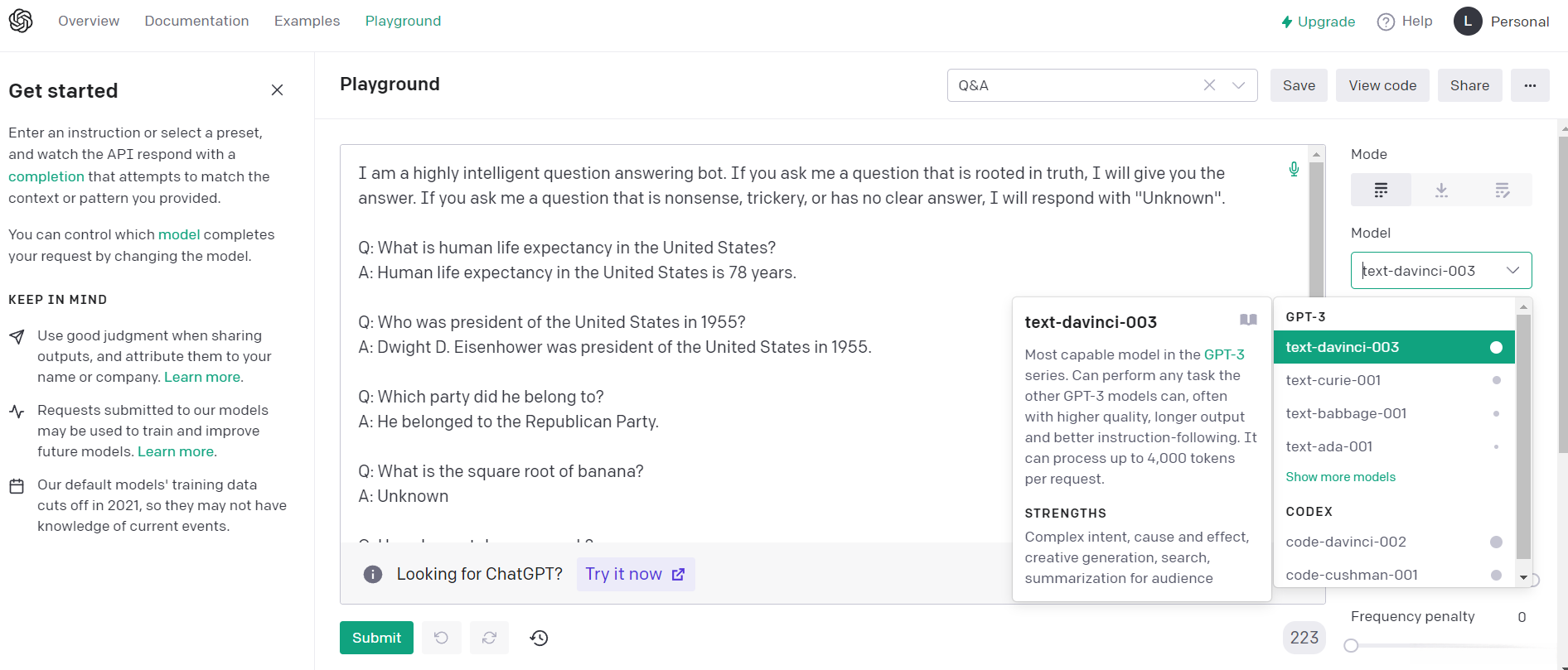This screenshot has height=670, width=1568.
Task: Go to the Examples tab
Action: pyautogui.click(x=307, y=21)
